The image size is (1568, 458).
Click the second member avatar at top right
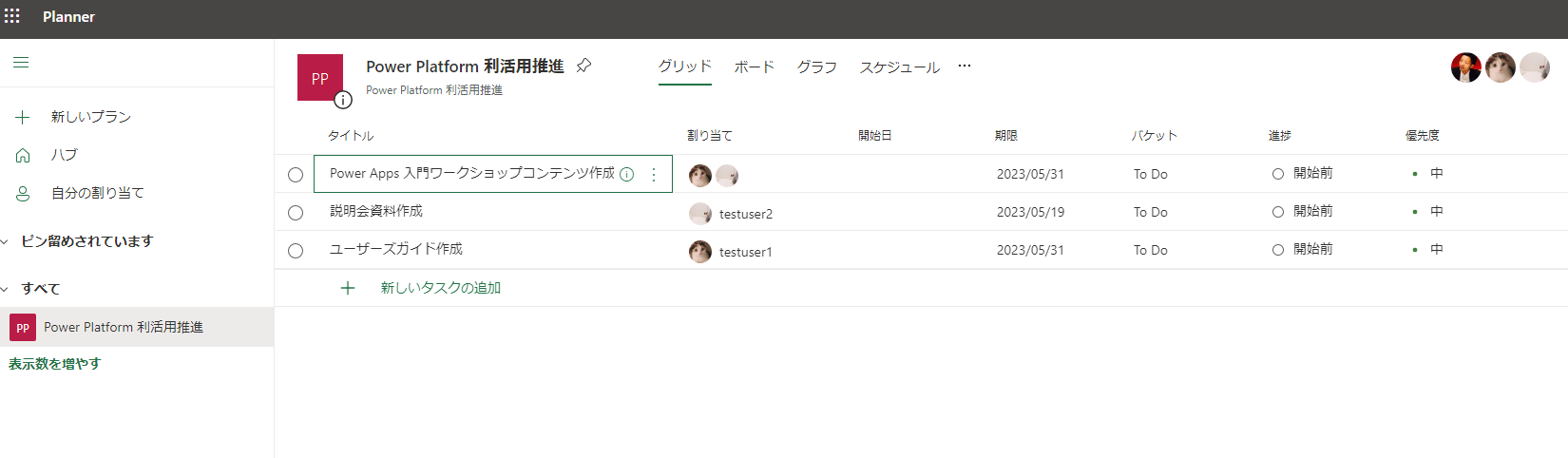(x=1501, y=67)
